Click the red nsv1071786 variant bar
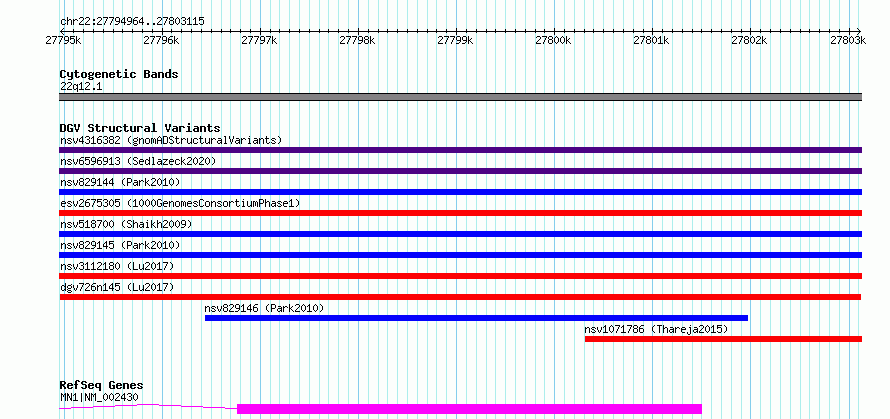The width and height of the screenshot is (890, 419). tap(723, 339)
